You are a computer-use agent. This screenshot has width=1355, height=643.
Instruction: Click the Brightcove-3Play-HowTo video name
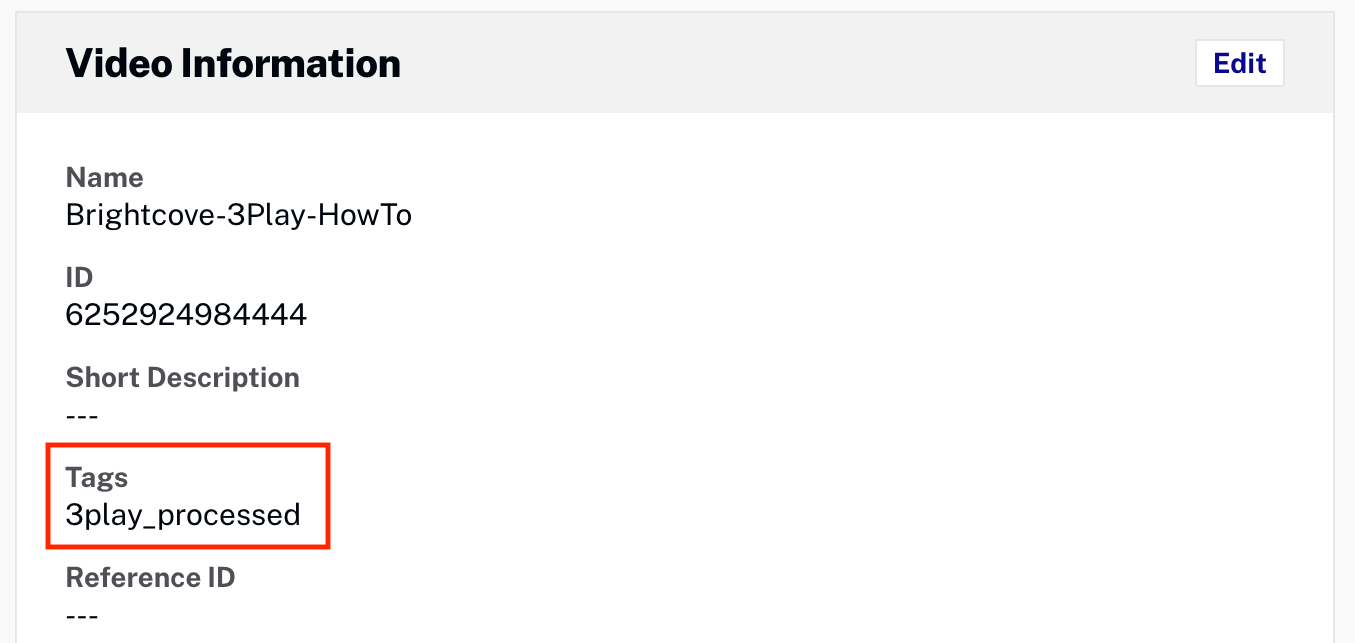[x=238, y=215]
